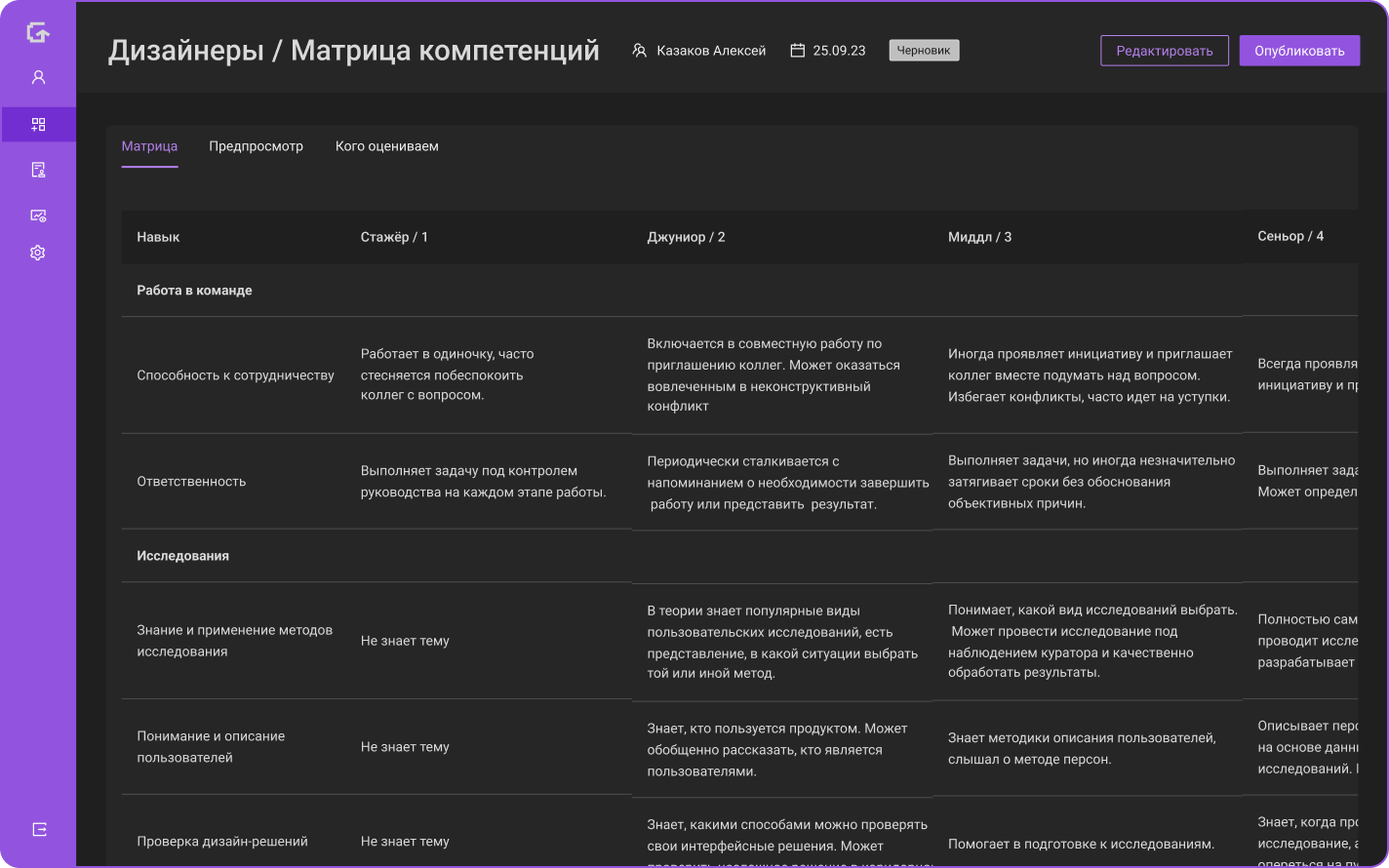
Task: Select the Знание и применение методов исследования skill
Action: point(234,641)
